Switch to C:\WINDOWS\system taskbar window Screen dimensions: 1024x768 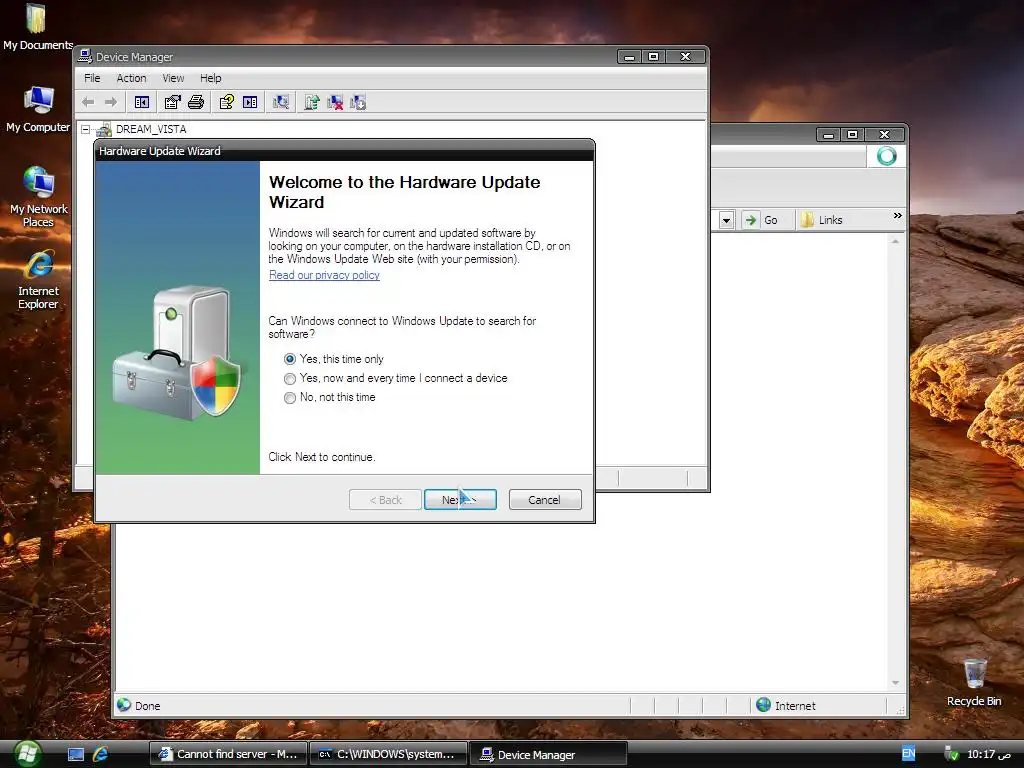click(x=388, y=754)
